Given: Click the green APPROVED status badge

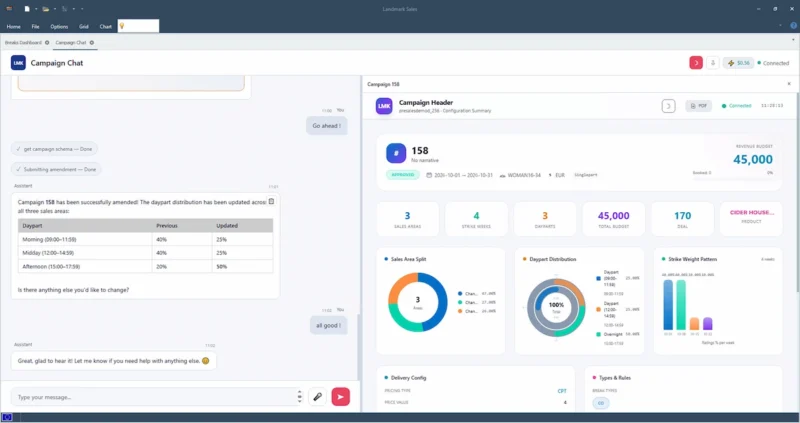Looking at the screenshot, I should point(403,175).
